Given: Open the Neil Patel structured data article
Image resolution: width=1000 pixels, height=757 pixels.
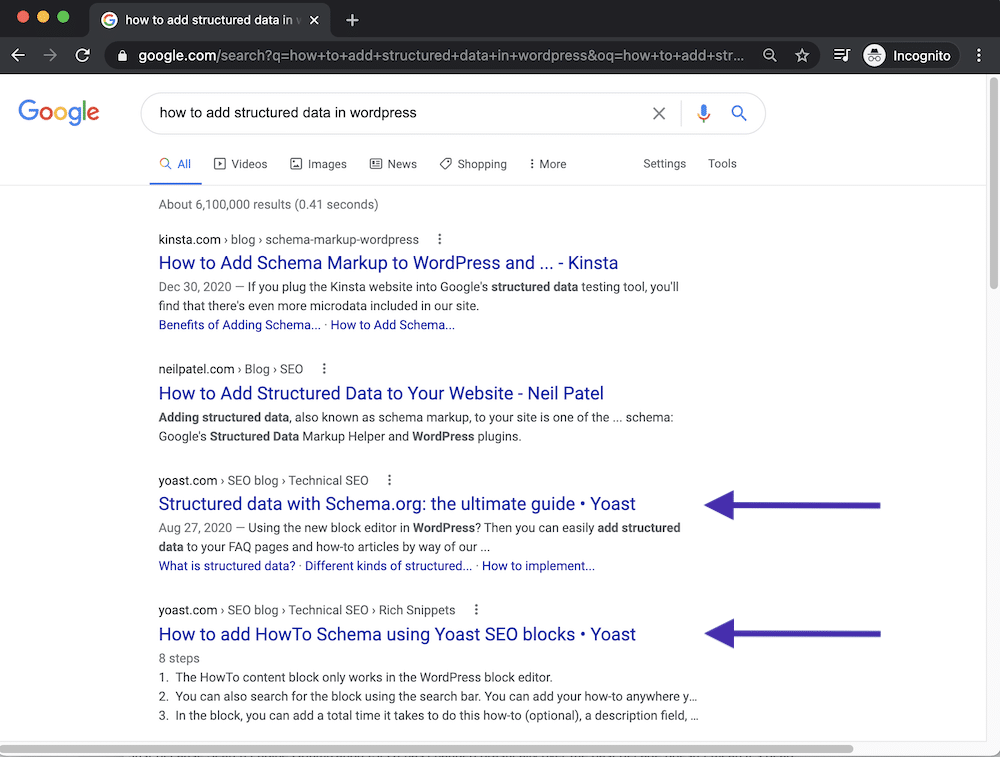Looking at the screenshot, I should tap(380, 393).
